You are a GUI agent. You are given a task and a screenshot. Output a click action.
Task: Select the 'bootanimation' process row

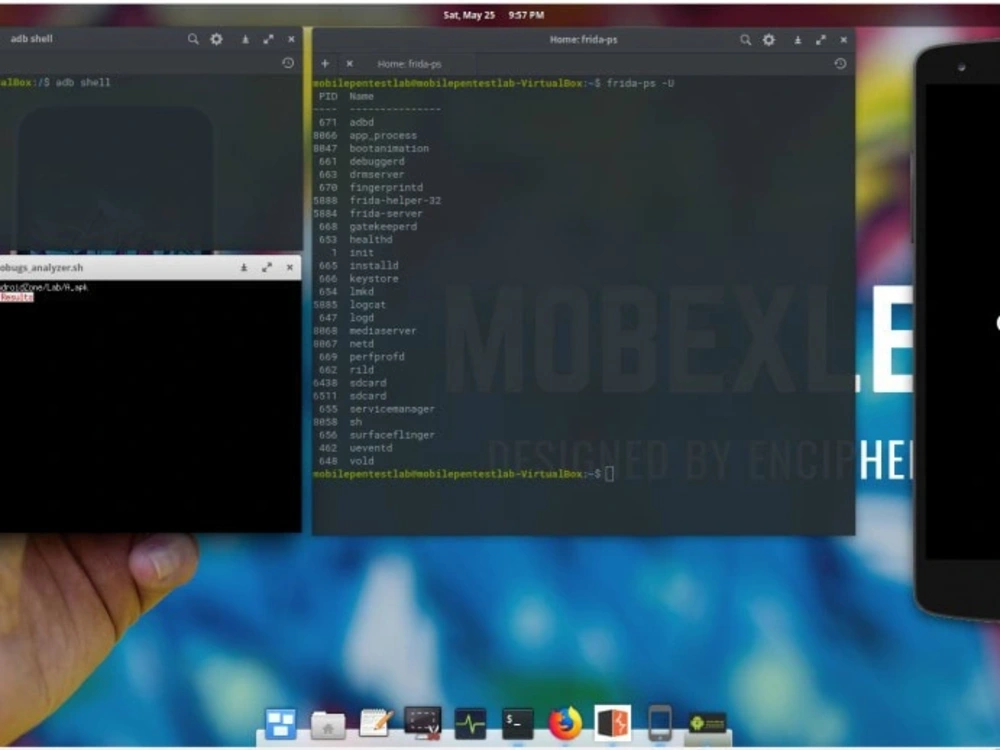pyautogui.click(x=371, y=149)
